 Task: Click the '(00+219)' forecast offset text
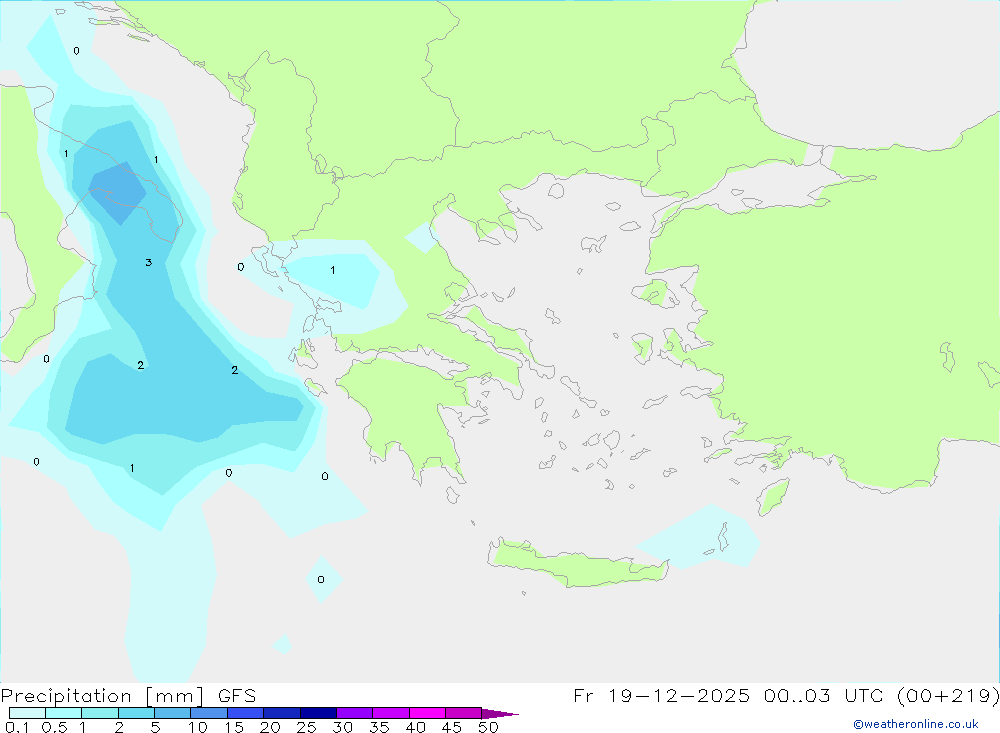[949, 696]
